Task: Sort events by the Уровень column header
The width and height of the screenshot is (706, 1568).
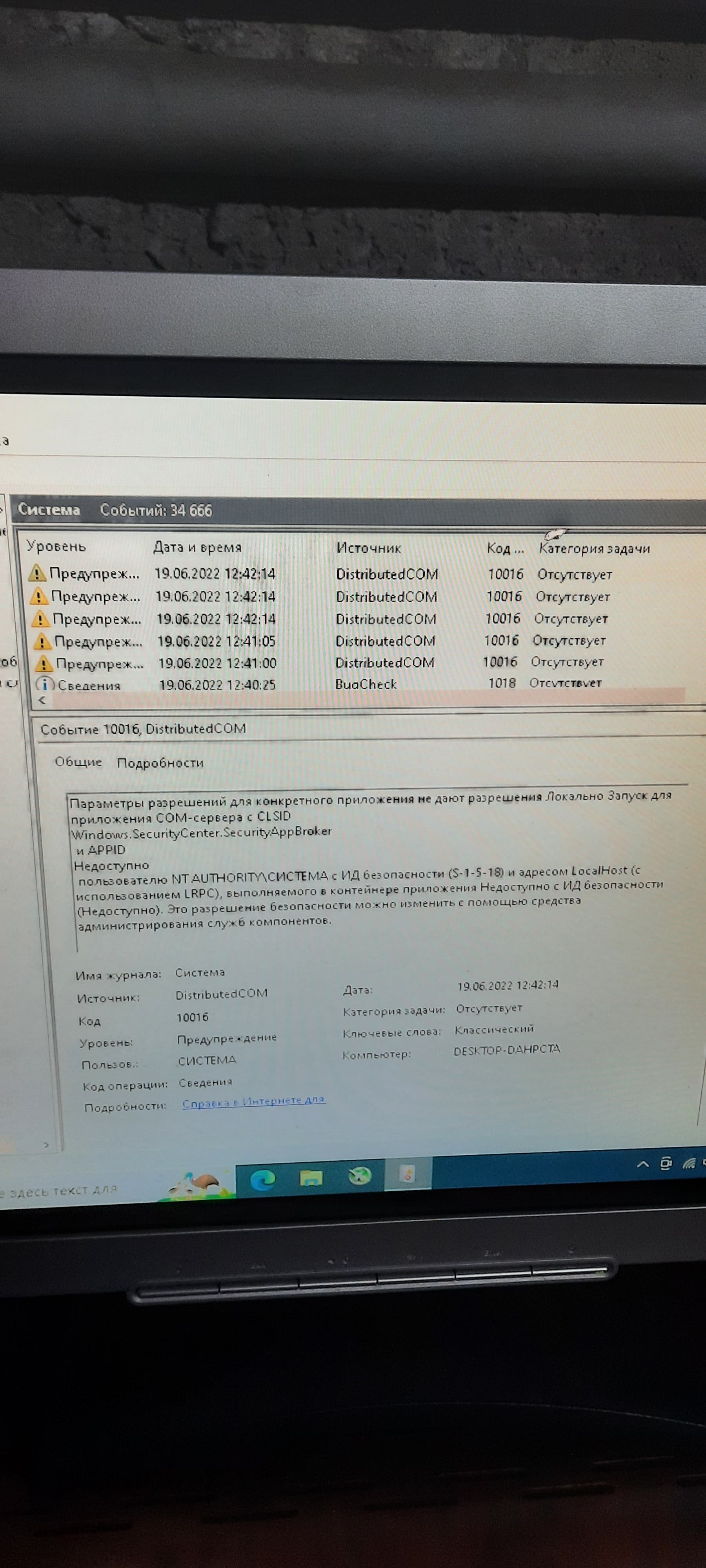Action: [x=56, y=546]
